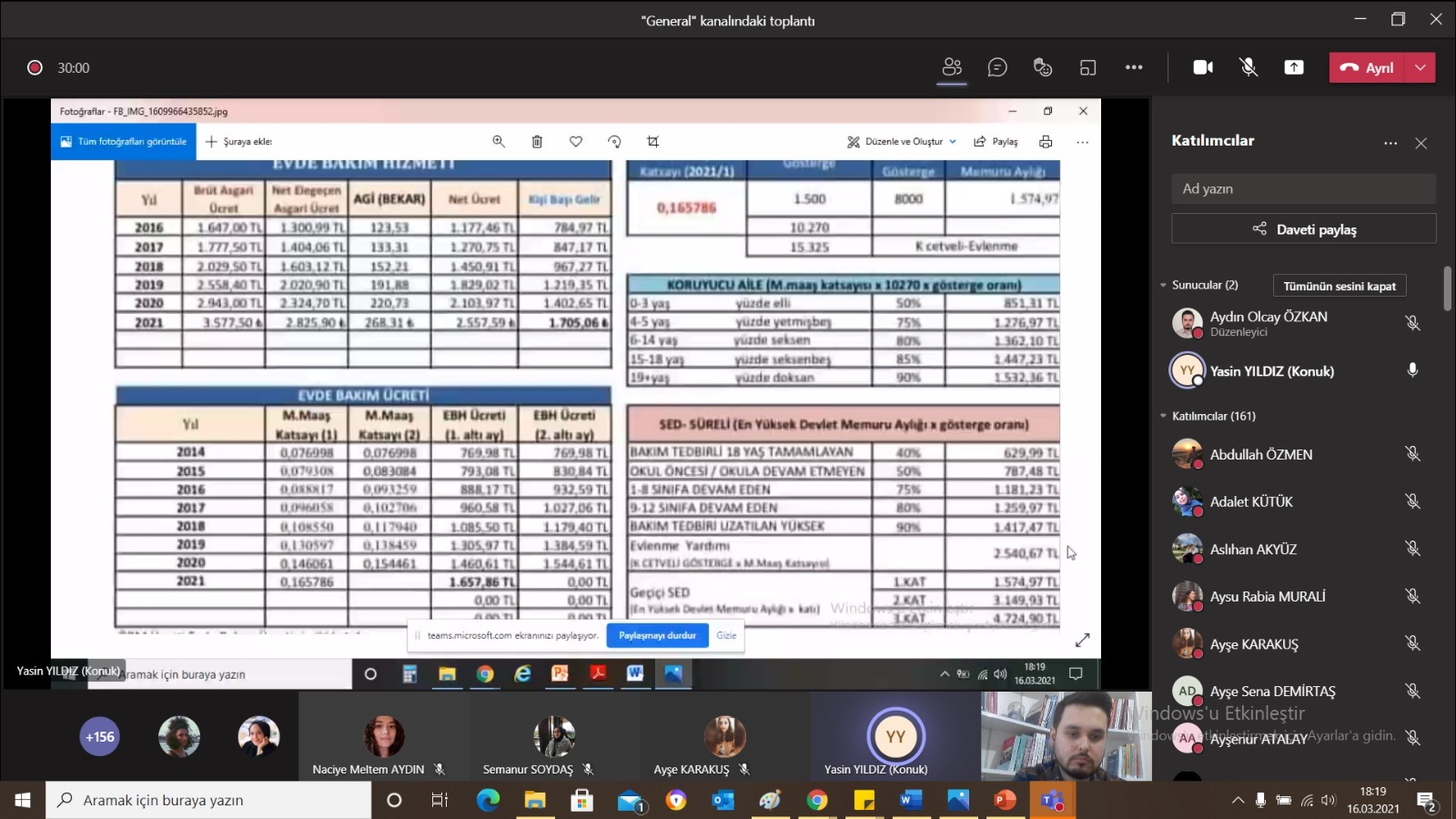Viewport: 1456px width, 819px height.
Task: Open the meeting chat icon
Action: pos(997,67)
